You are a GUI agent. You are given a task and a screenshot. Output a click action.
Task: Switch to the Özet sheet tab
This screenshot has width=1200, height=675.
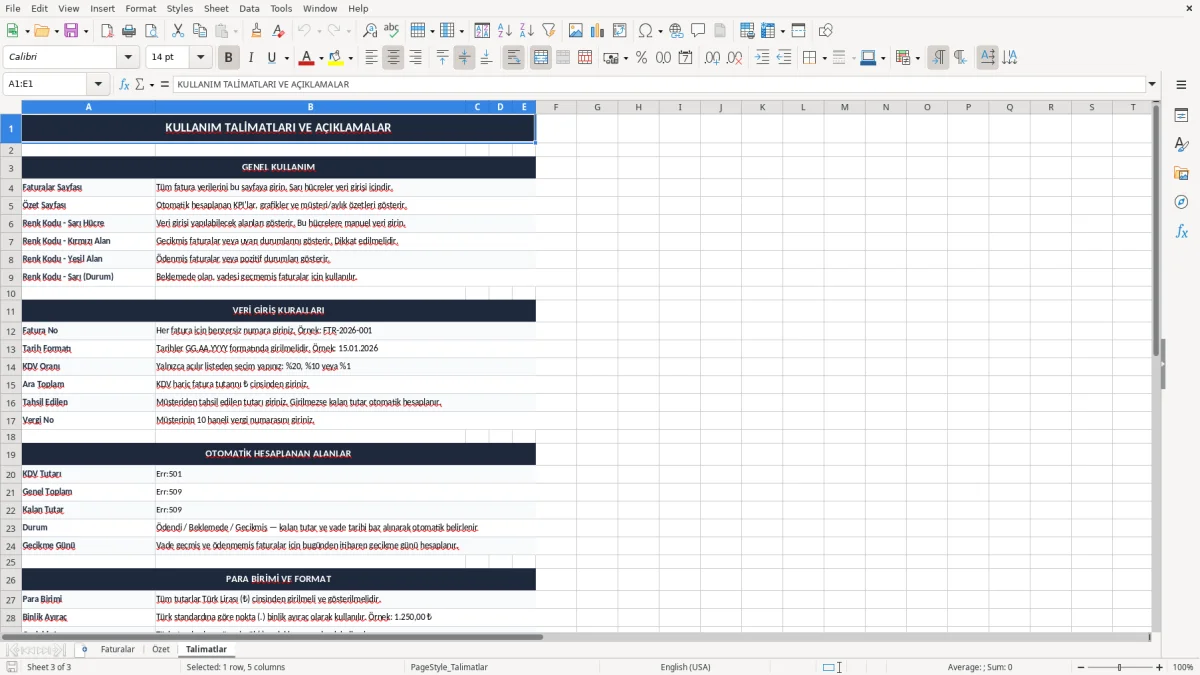pyautogui.click(x=160, y=649)
